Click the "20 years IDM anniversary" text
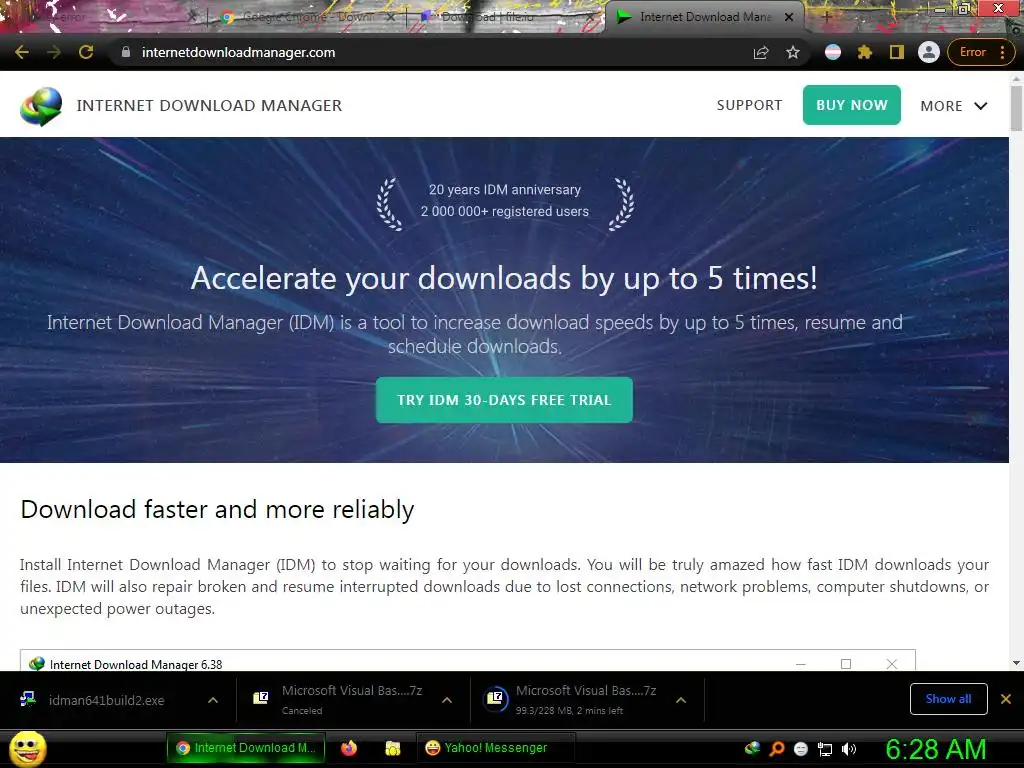The height and width of the screenshot is (768, 1024). tap(504, 189)
